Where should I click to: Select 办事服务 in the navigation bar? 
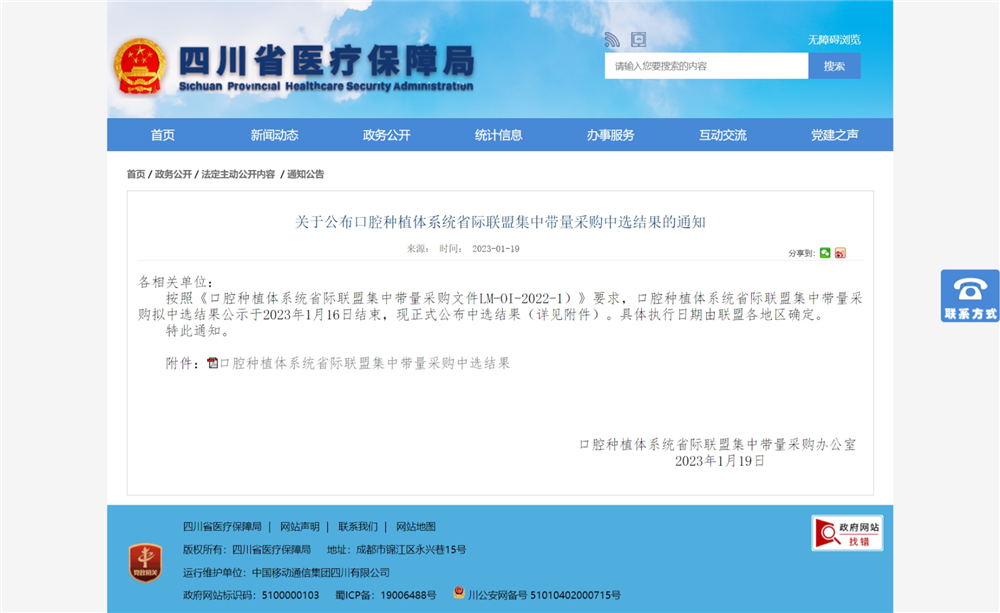coord(610,135)
